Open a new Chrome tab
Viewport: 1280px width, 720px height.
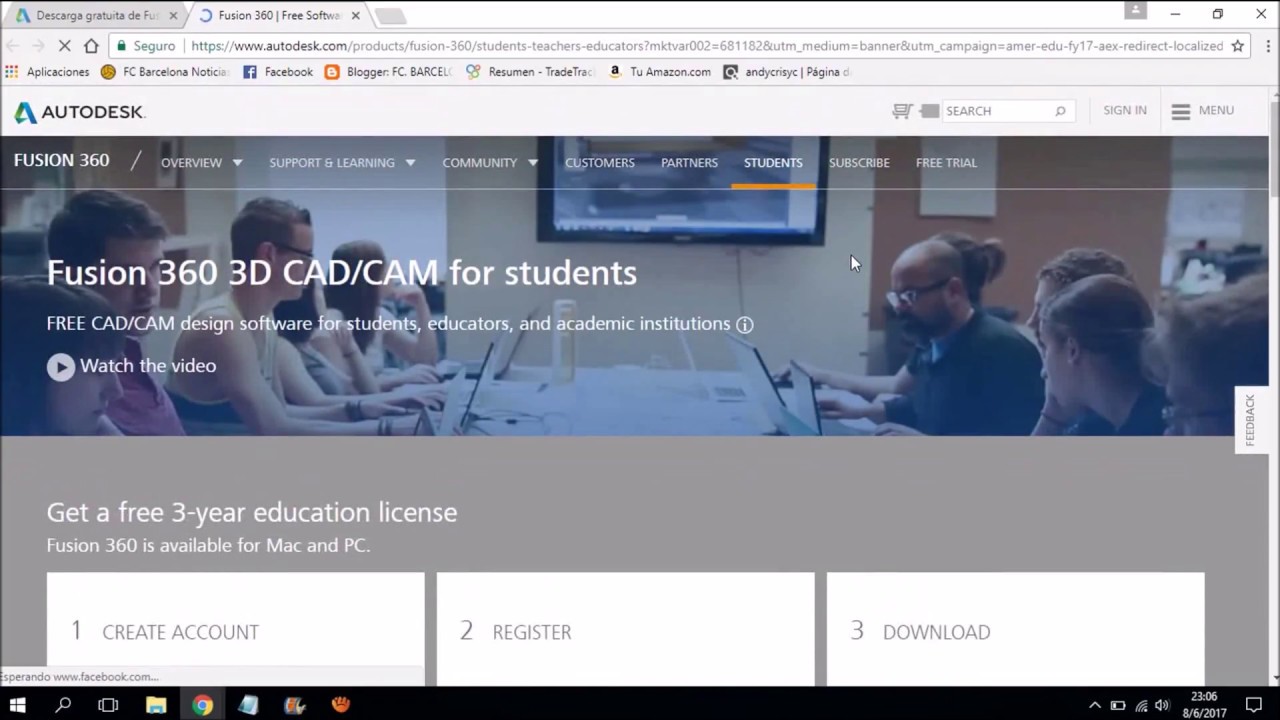390,16
